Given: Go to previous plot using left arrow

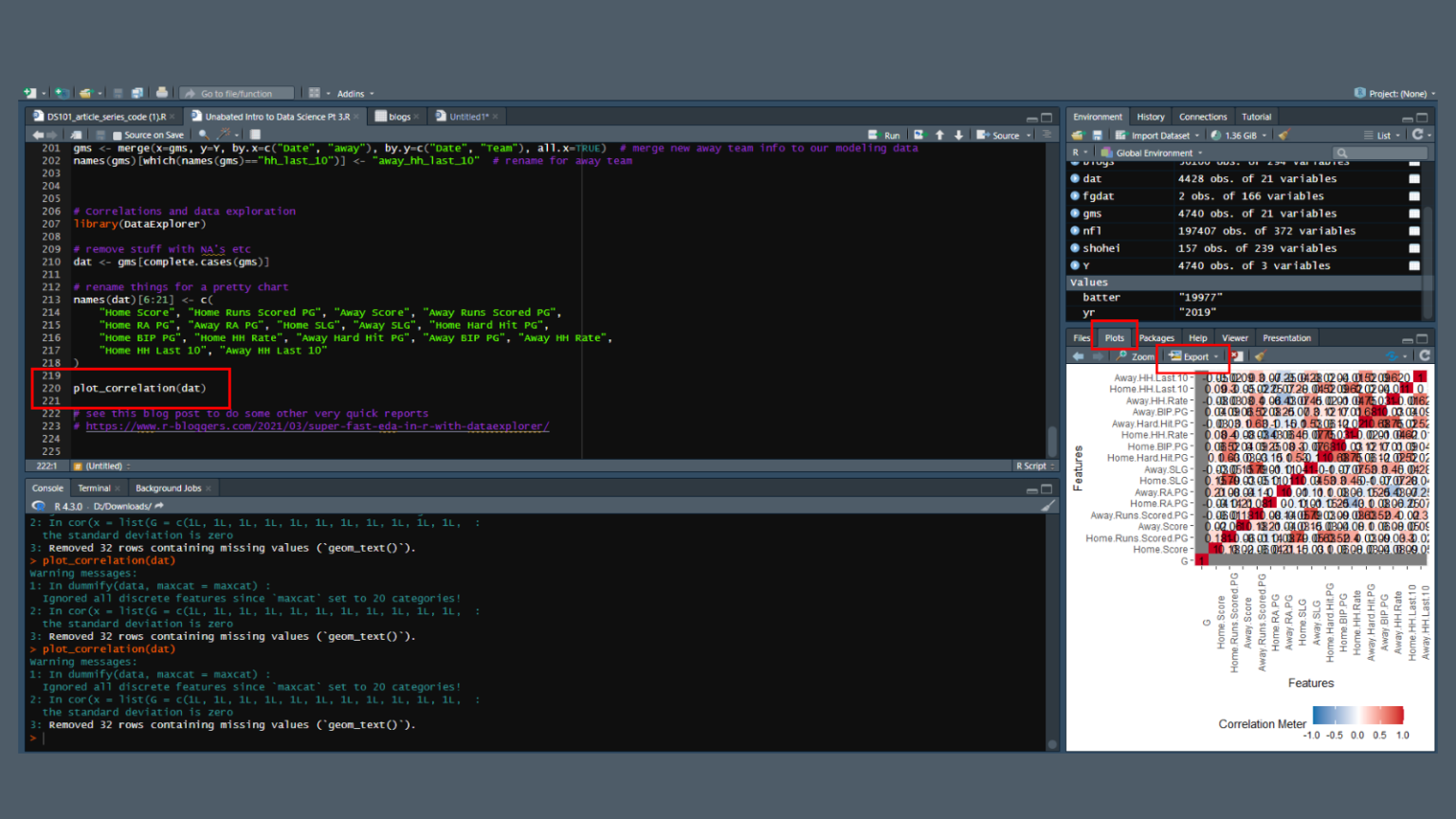Looking at the screenshot, I should (1078, 356).
